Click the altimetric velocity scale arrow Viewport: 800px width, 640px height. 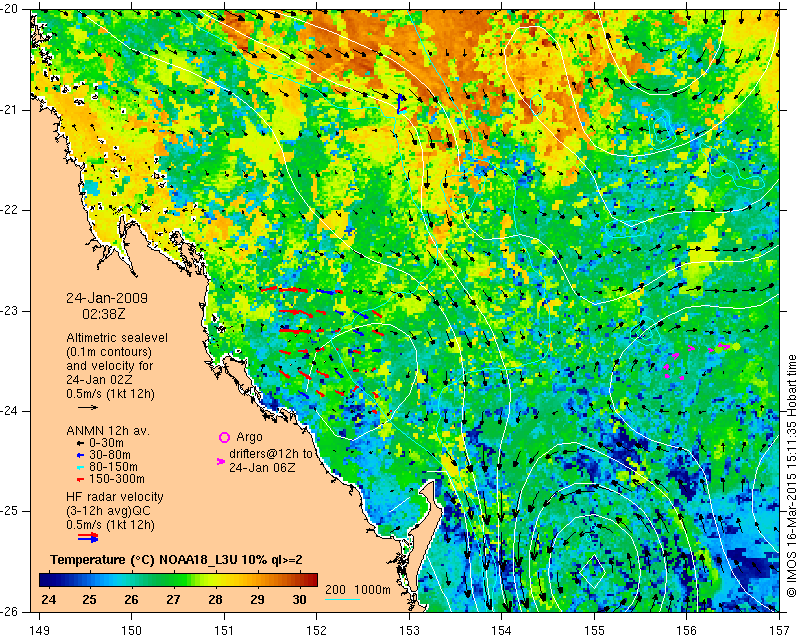88,407
